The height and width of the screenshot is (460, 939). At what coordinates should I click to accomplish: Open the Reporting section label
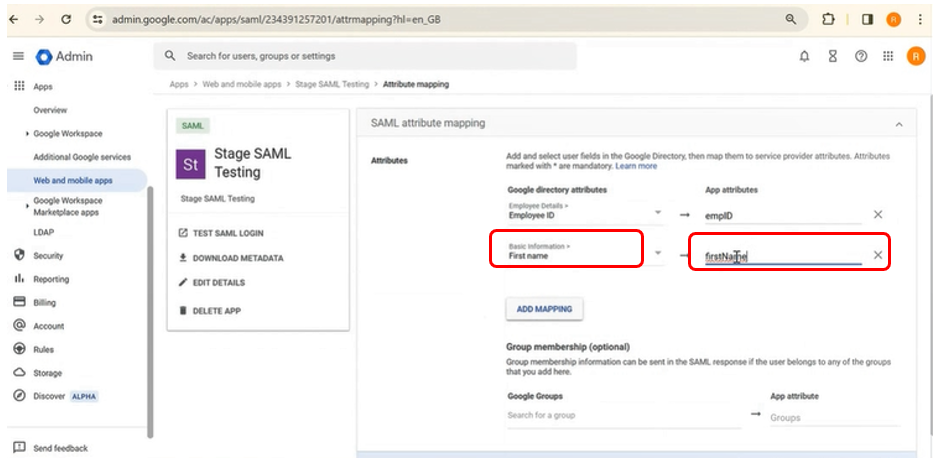pyautogui.click(x=51, y=279)
